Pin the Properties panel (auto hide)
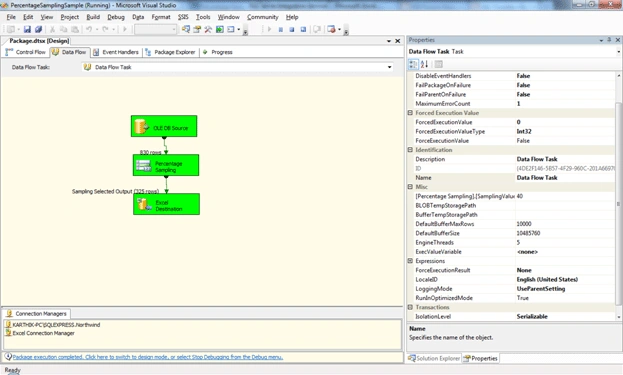This screenshot has height=375, width=623. 609,40
